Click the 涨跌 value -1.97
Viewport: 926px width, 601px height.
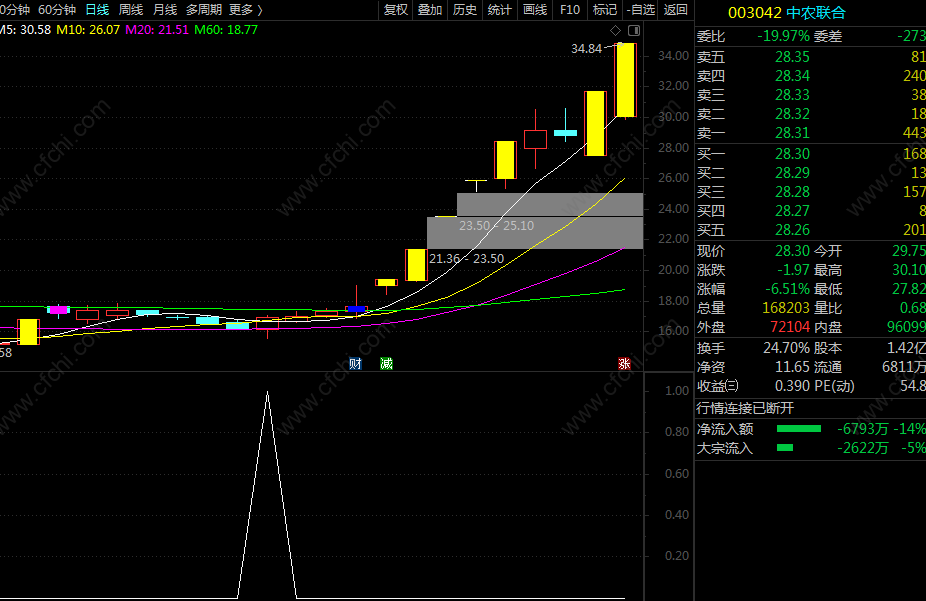pos(793,270)
